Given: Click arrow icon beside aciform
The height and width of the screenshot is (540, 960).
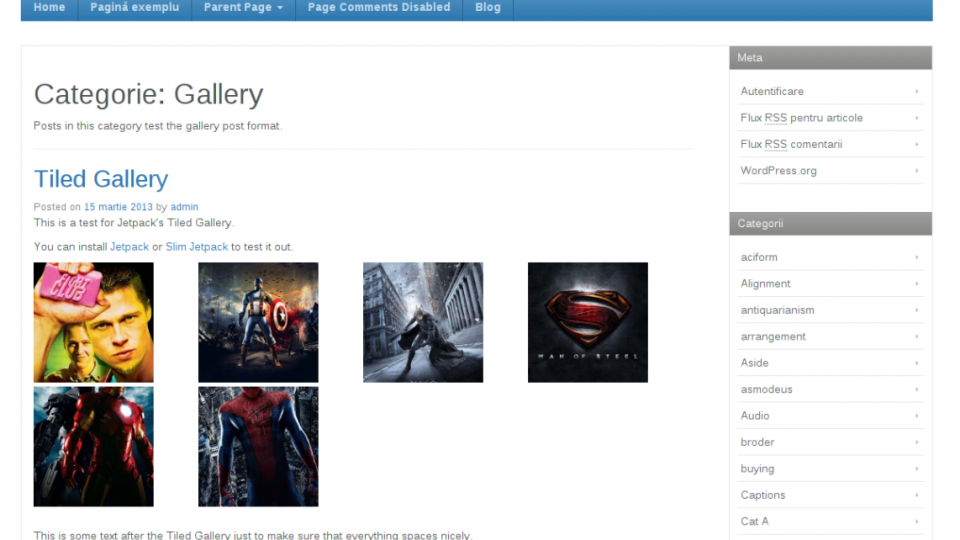Looking at the screenshot, I should pos(917,257).
